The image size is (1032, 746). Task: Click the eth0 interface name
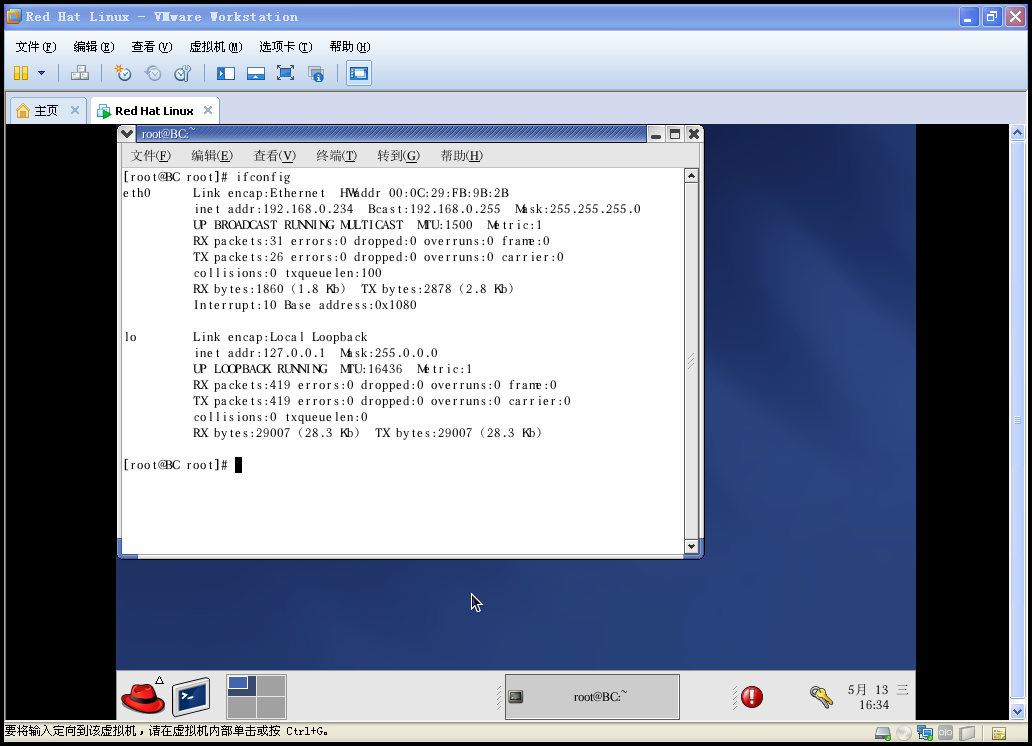coord(137,193)
